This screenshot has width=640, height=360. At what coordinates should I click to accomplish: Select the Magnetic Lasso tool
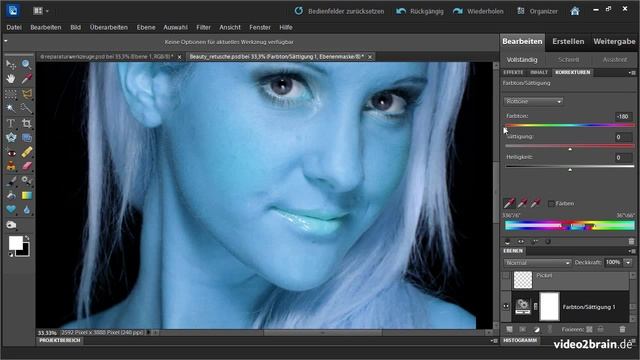tap(27, 94)
